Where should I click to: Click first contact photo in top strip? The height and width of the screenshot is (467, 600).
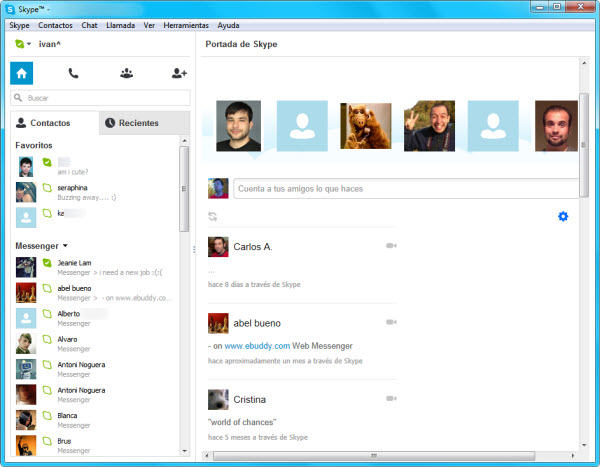238,126
